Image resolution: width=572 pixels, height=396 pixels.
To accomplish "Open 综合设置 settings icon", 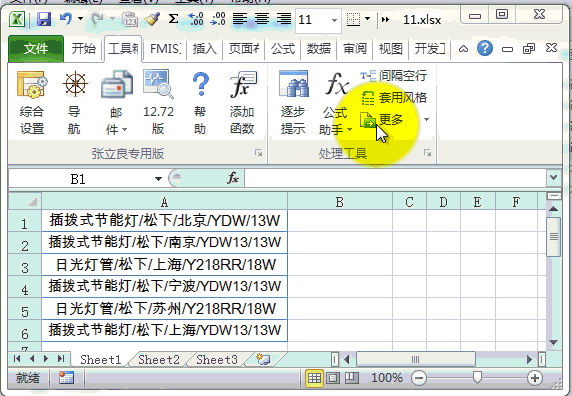I will click(32, 85).
